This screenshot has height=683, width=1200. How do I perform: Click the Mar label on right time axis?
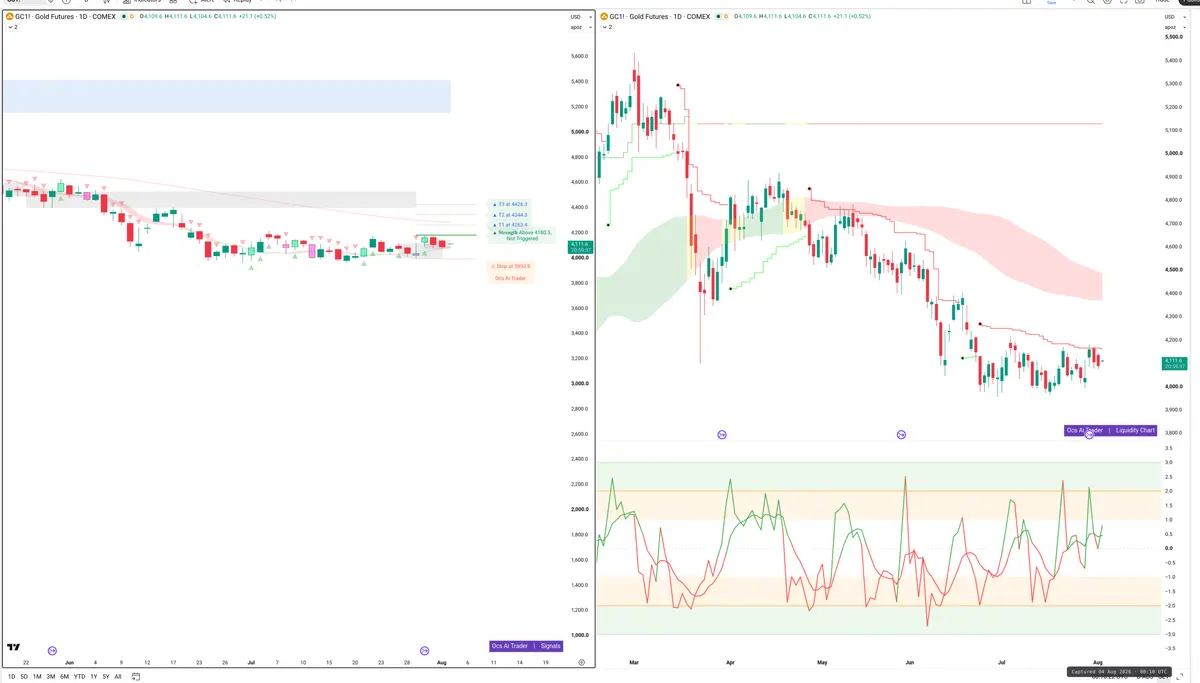[x=633, y=662]
